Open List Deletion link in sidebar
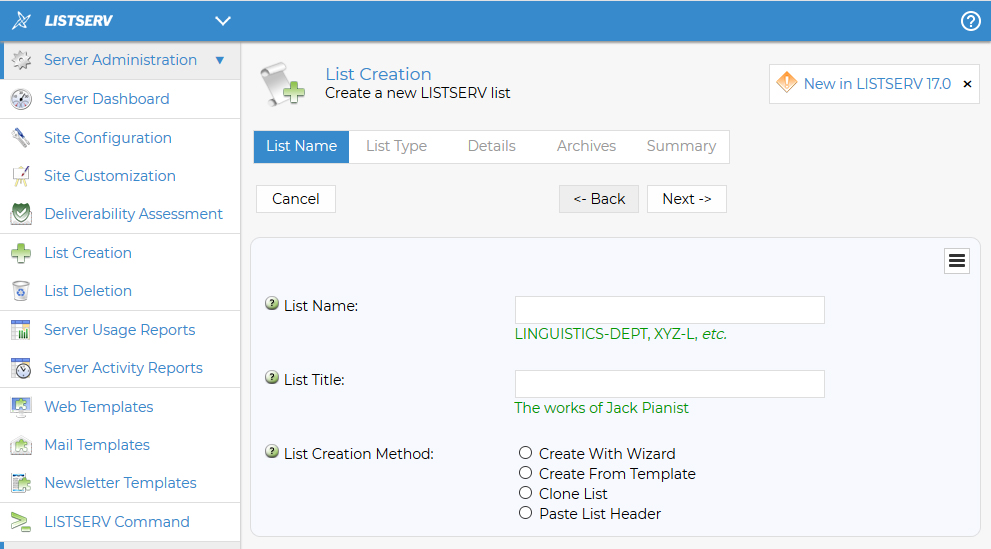The image size is (991, 549). tap(88, 291)
